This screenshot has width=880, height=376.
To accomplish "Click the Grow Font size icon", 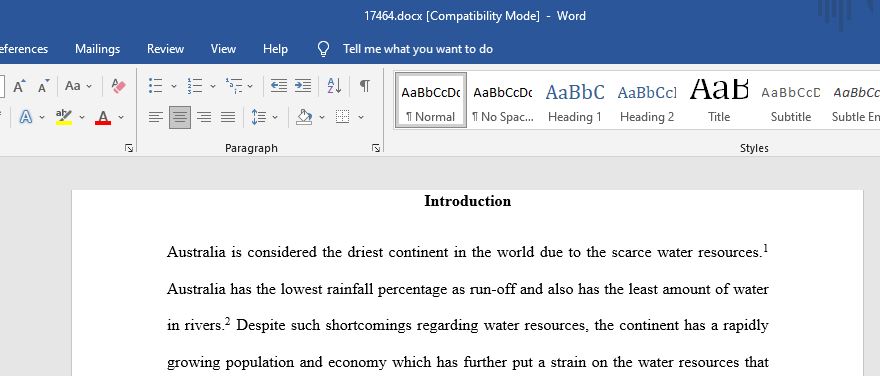I will pos(20,86).
